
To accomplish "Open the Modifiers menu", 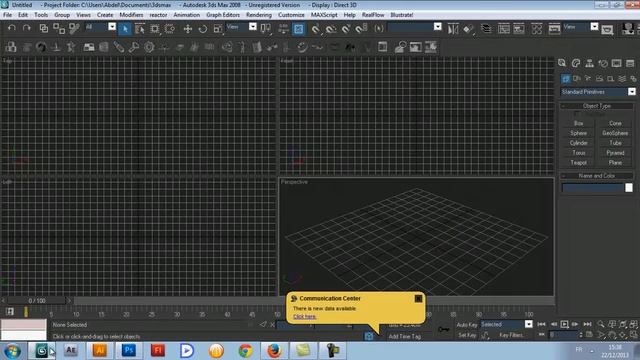I will (131, 15).
